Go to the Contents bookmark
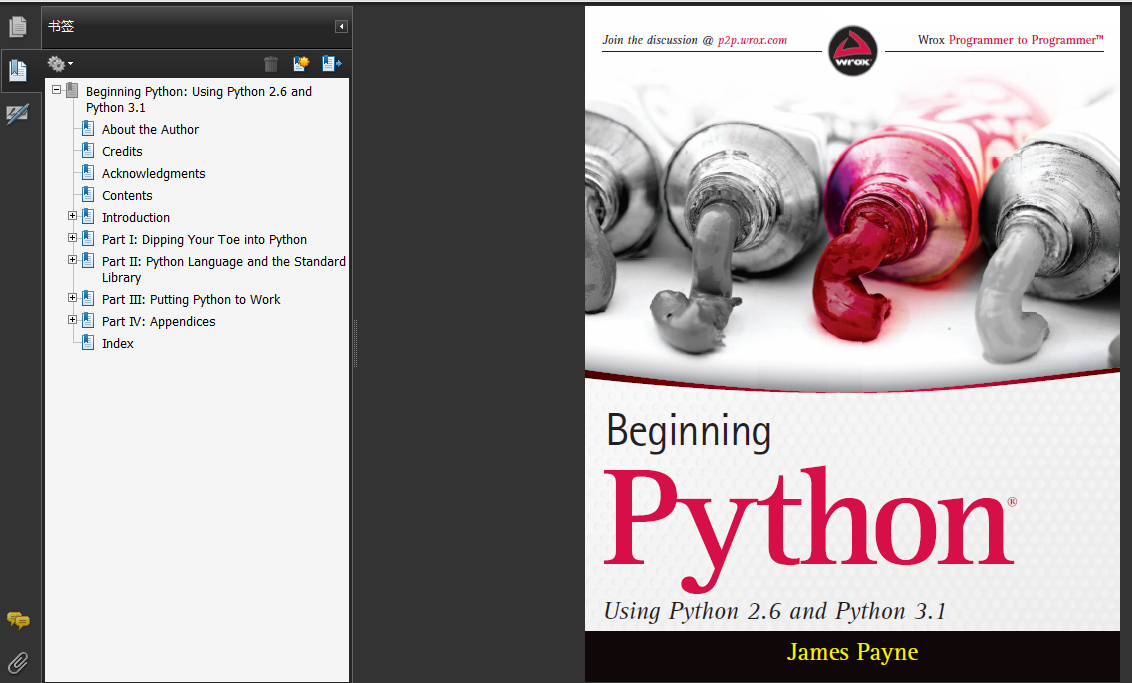The width and height of the screenshot is (1132, 683). 127,196
